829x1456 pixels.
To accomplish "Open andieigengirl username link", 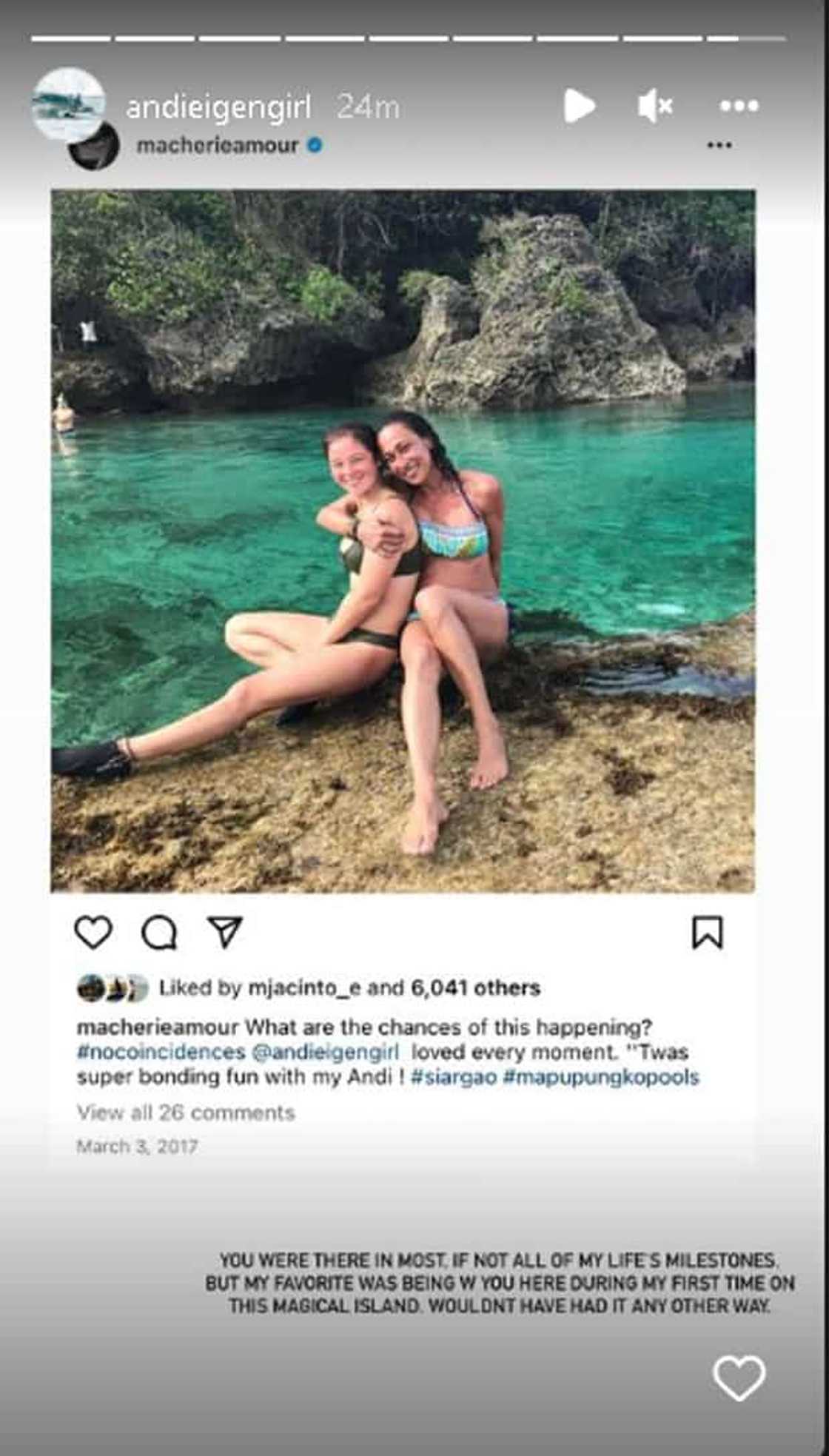I will click(x=218, y=107).
